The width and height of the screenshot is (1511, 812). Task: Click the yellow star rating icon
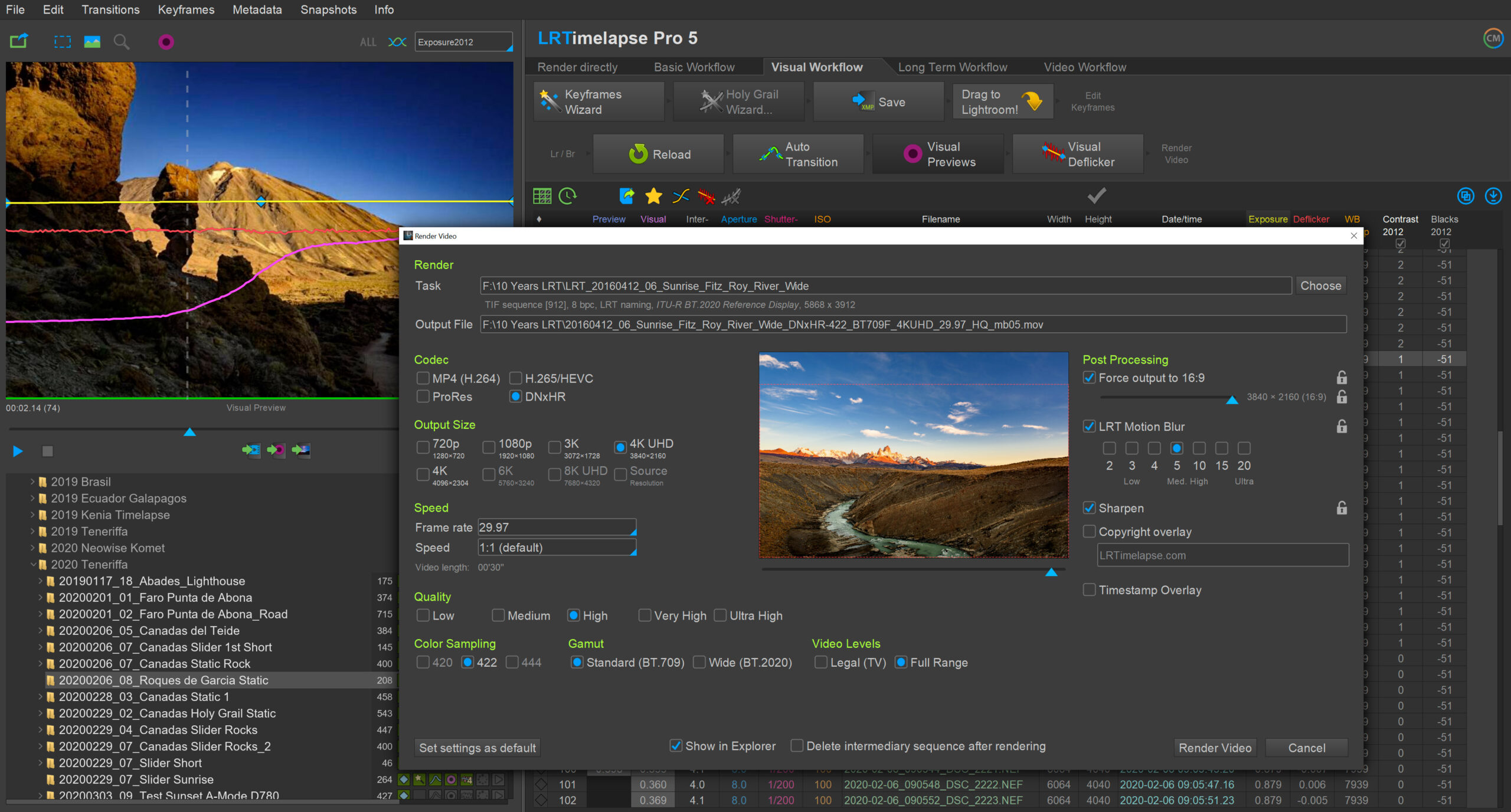653,196
